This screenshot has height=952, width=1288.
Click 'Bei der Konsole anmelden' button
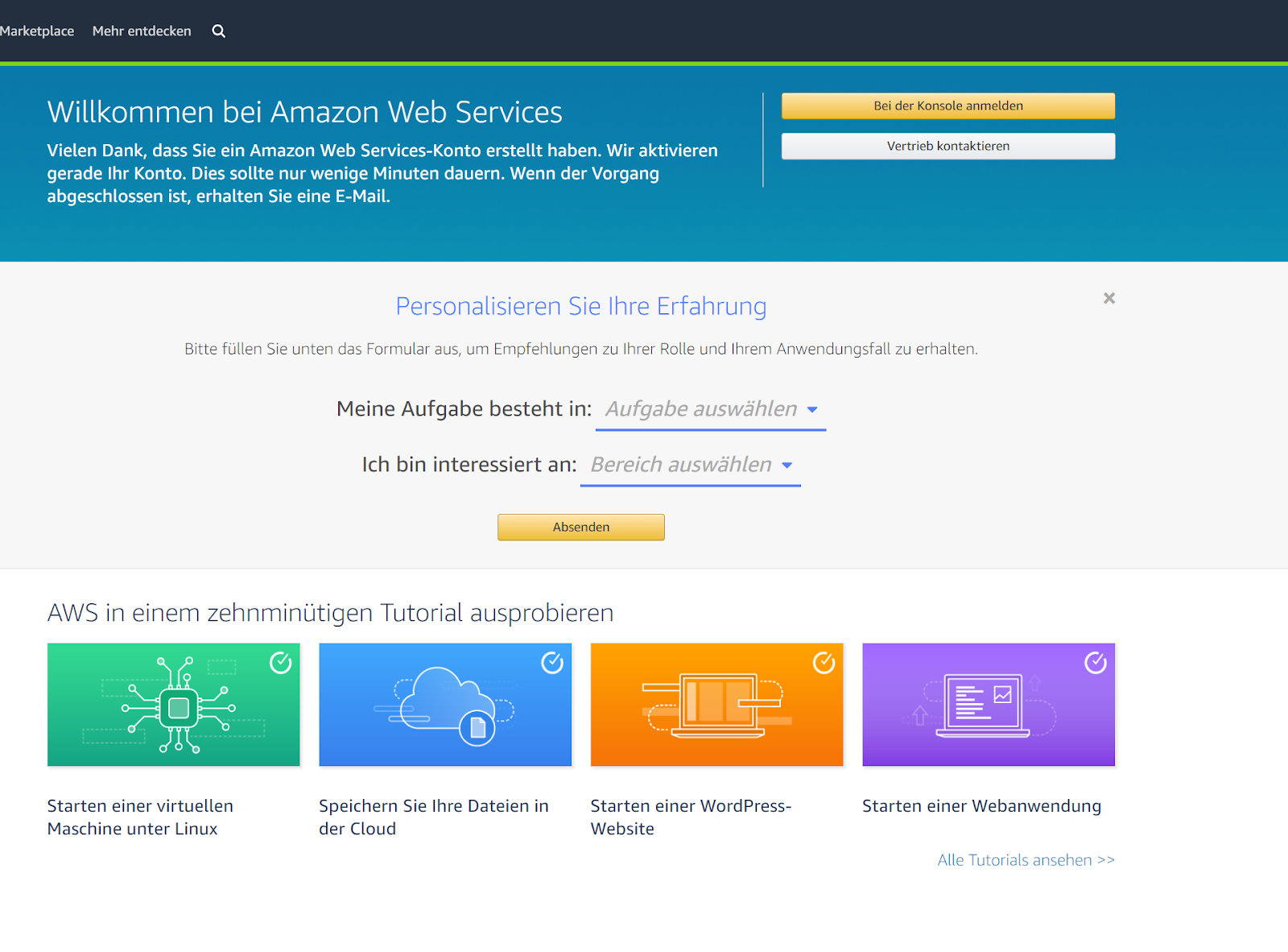(948, 106)
